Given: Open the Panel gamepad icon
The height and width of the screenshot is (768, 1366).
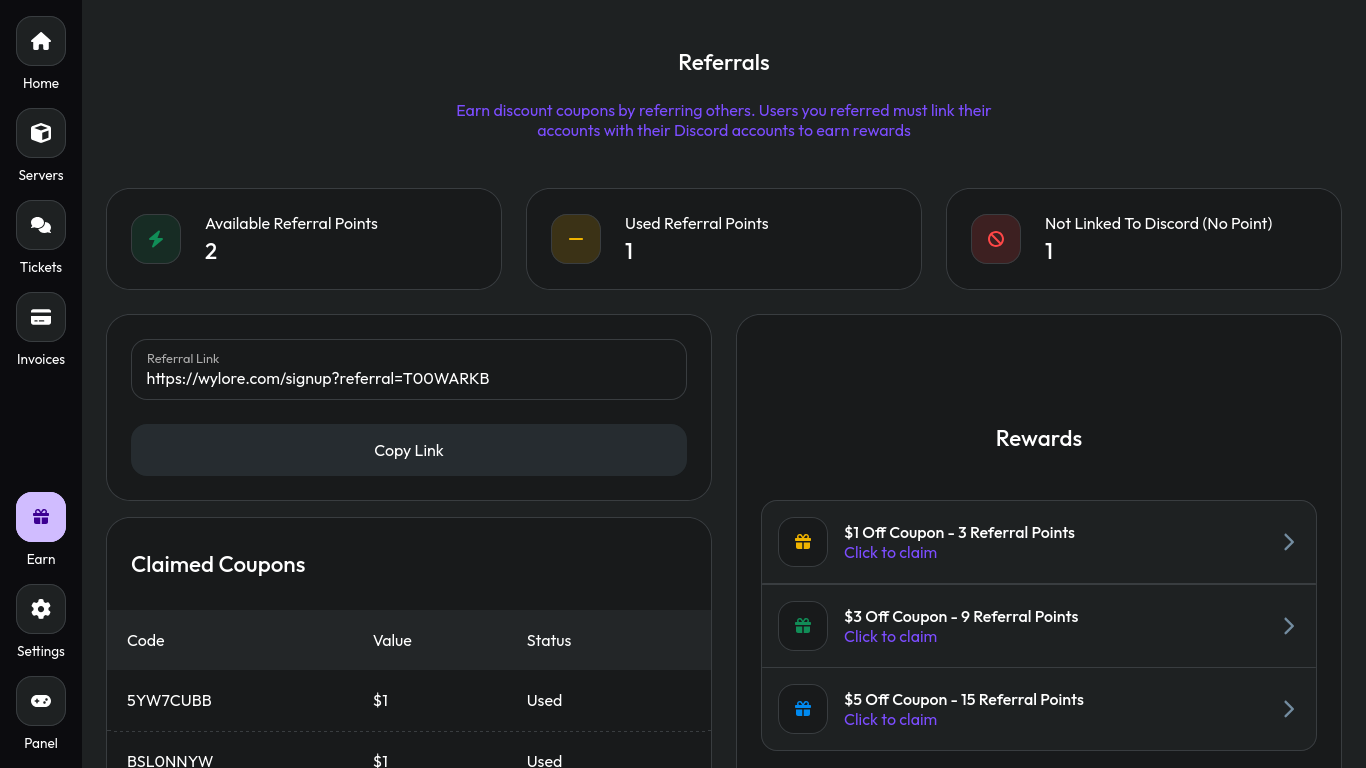Looking at the screenshot, I should (x=41, y=701).
